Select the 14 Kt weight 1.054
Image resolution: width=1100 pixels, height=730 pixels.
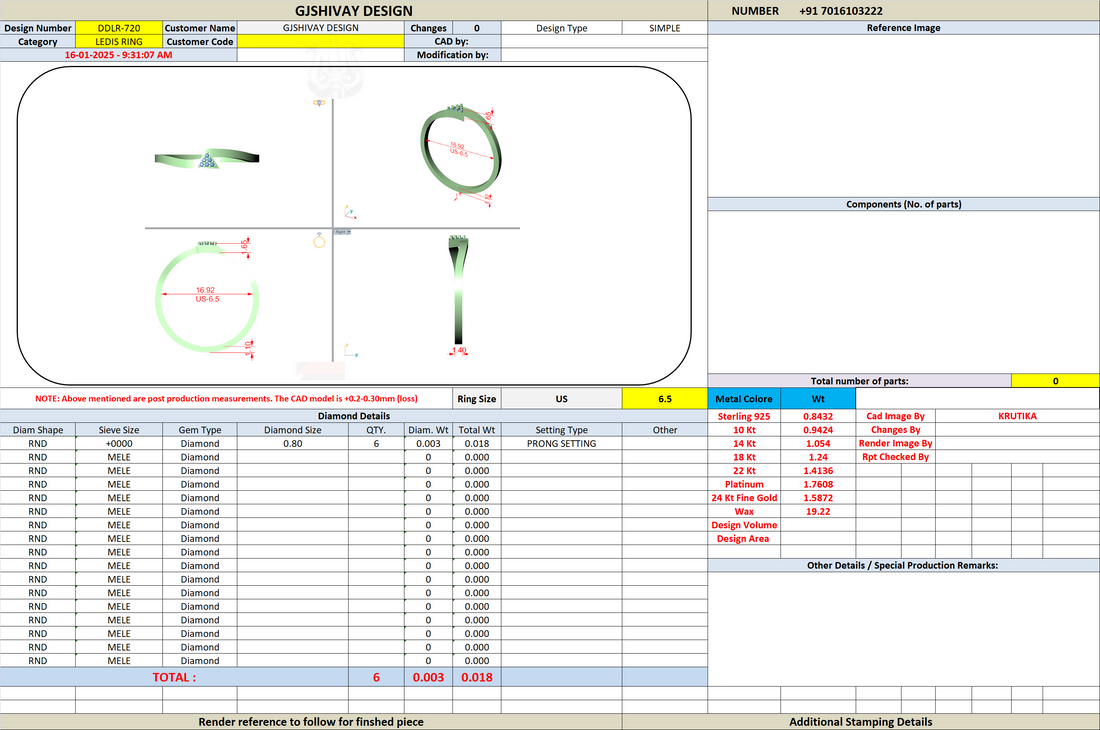click(818, 443)
